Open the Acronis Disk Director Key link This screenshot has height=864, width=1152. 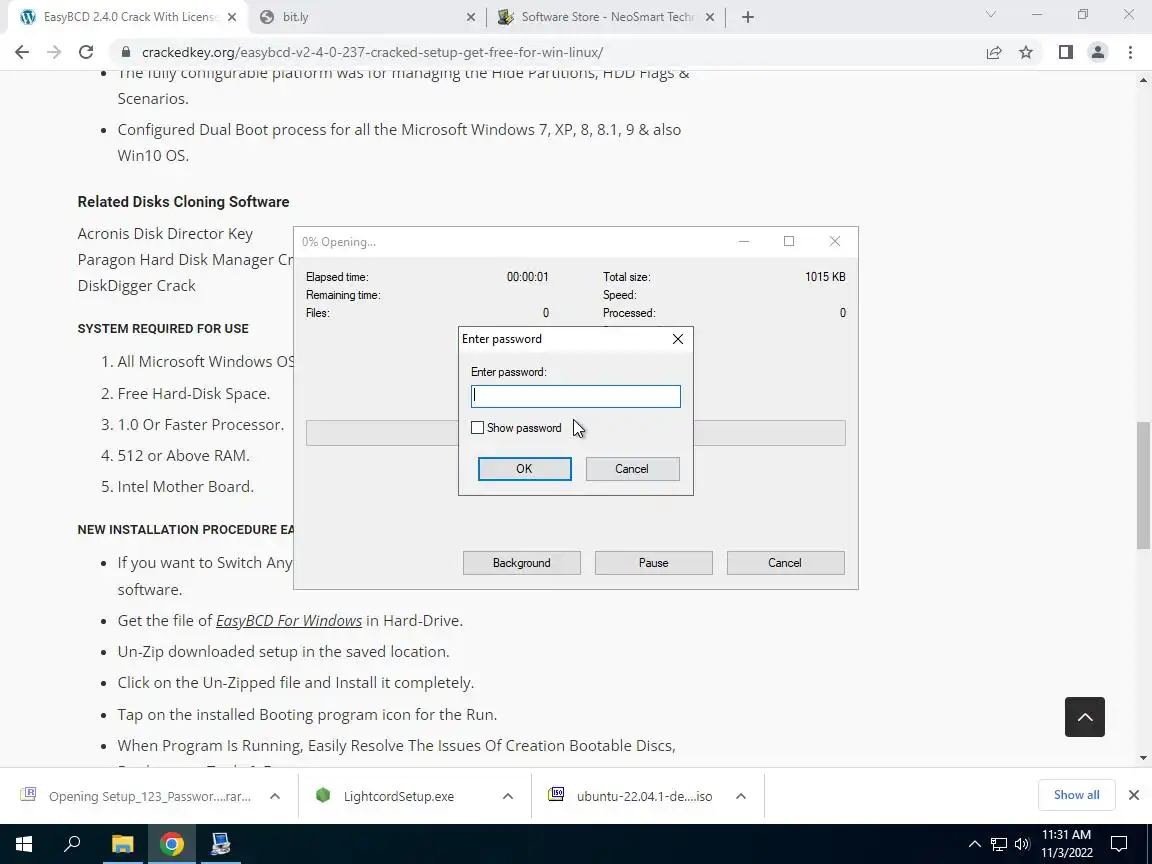(x=165, y=234)
